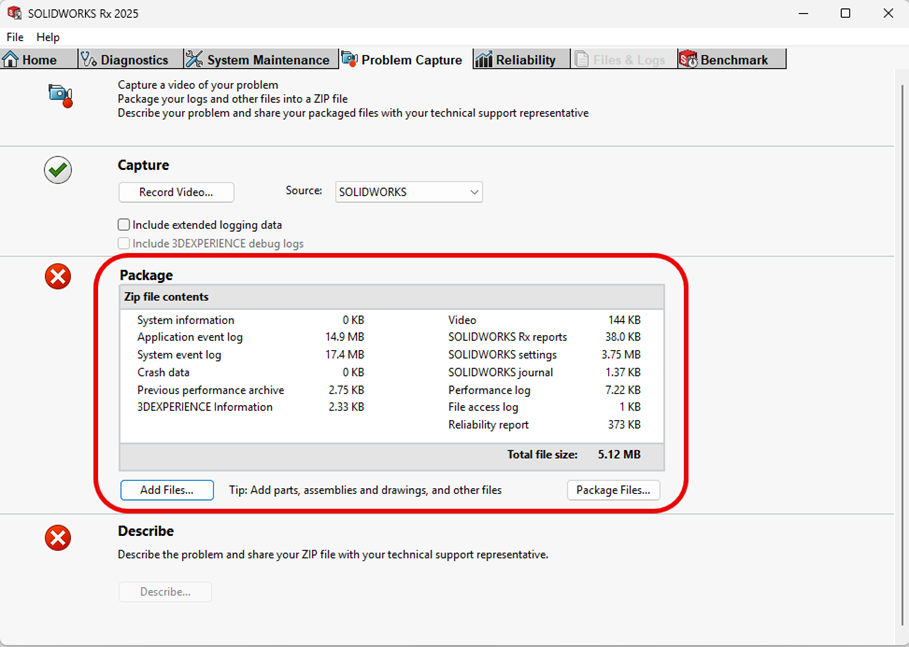
Task: Click the Capture section heading
Action: click(143, 165)
